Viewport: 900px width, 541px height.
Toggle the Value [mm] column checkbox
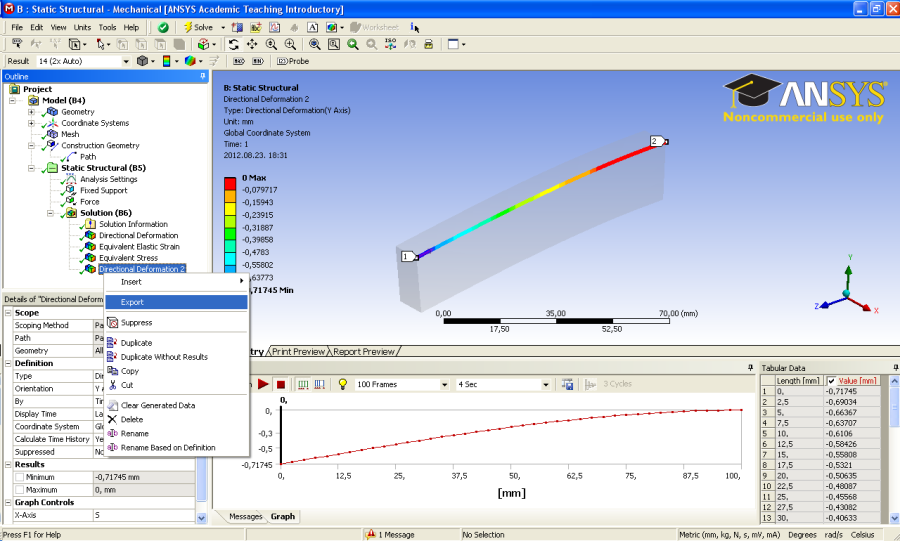point(831,381)
